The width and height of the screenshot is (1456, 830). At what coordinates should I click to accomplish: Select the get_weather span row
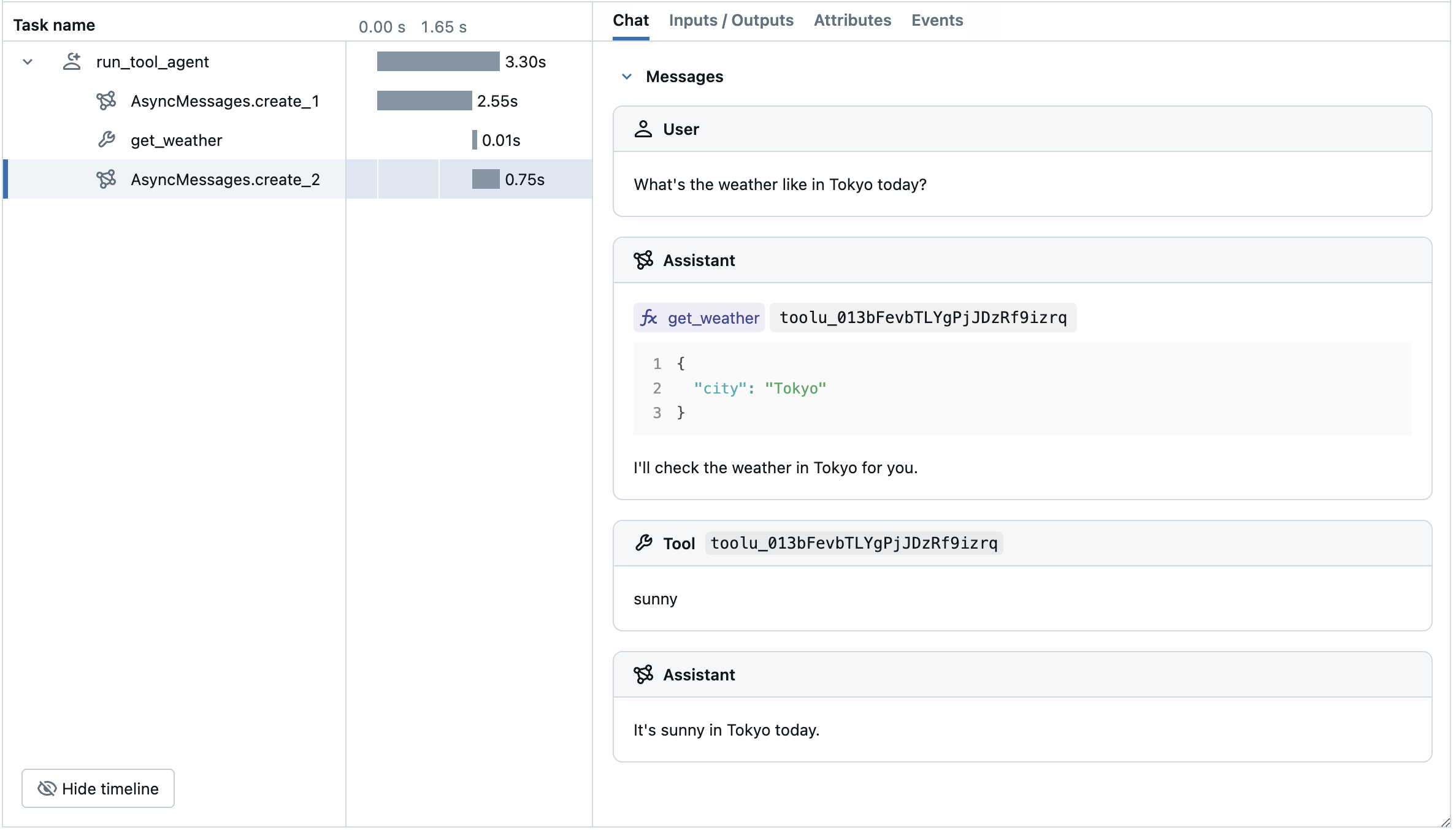[x=176, y=140]
